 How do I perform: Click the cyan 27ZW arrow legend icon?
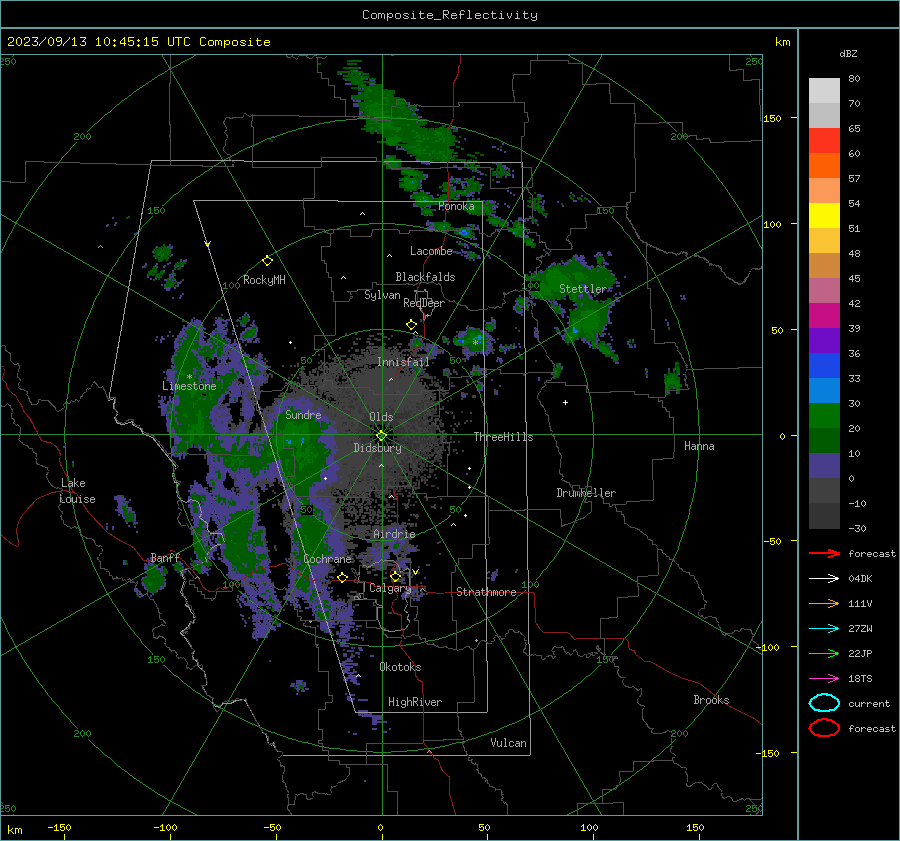point(824,629)
